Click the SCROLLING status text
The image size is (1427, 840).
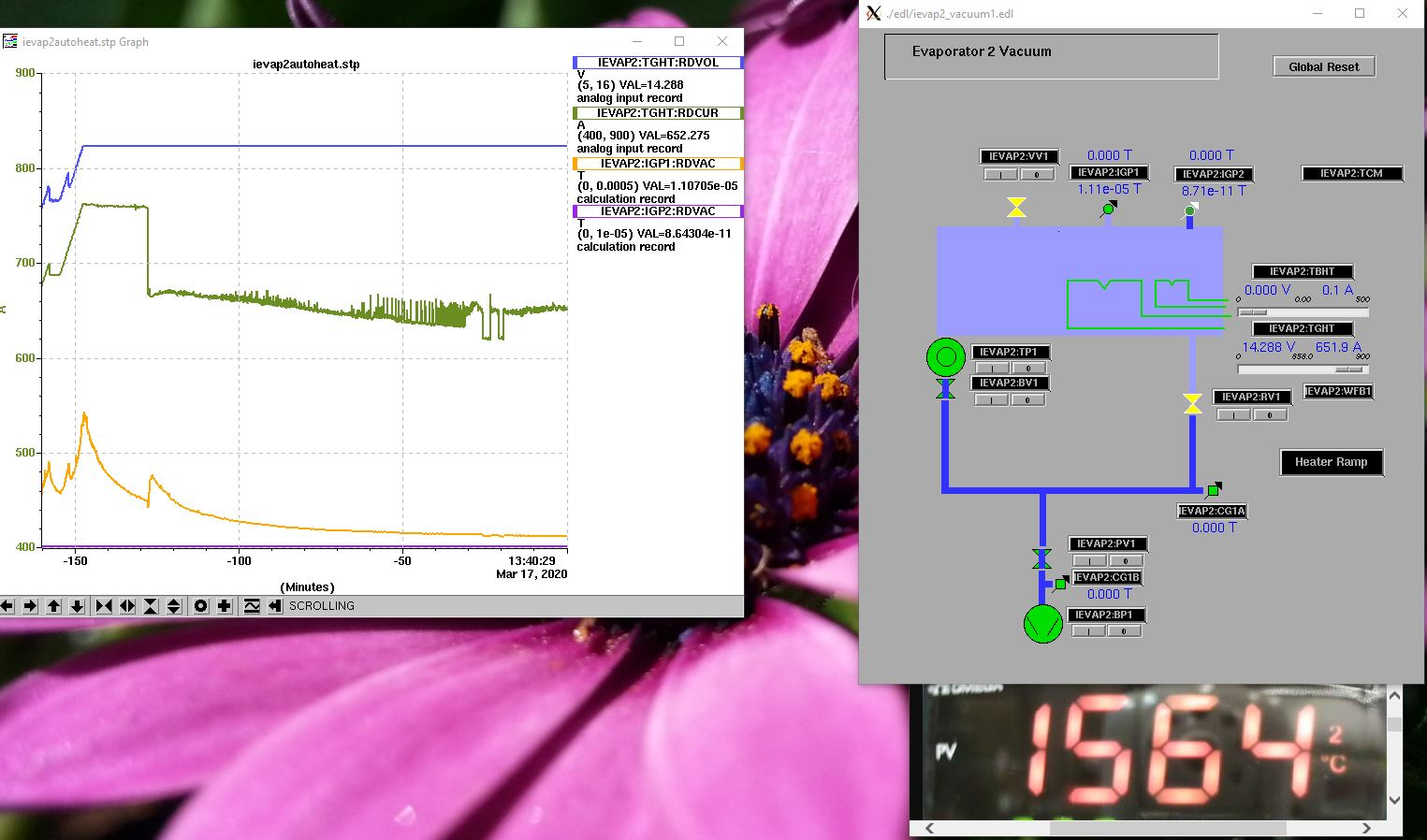coord(322,606)
